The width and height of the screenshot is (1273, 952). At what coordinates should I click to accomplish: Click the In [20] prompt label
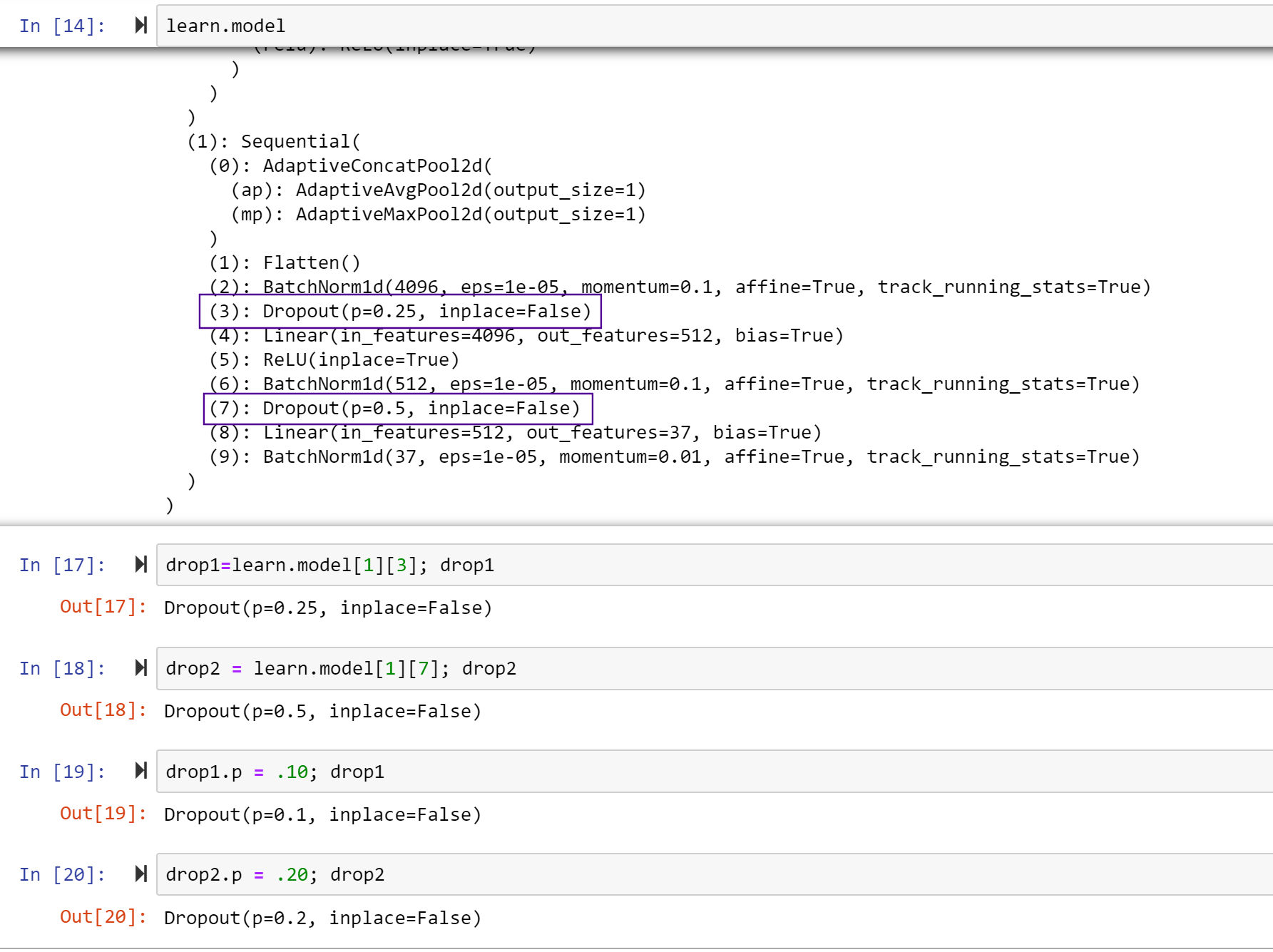coord(62,875)
